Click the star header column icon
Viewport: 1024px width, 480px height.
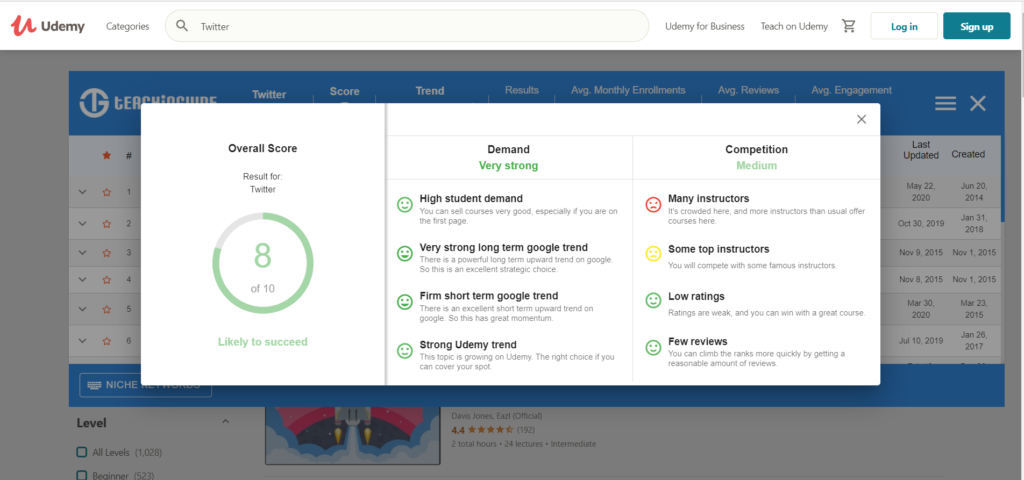coord(106,155)
